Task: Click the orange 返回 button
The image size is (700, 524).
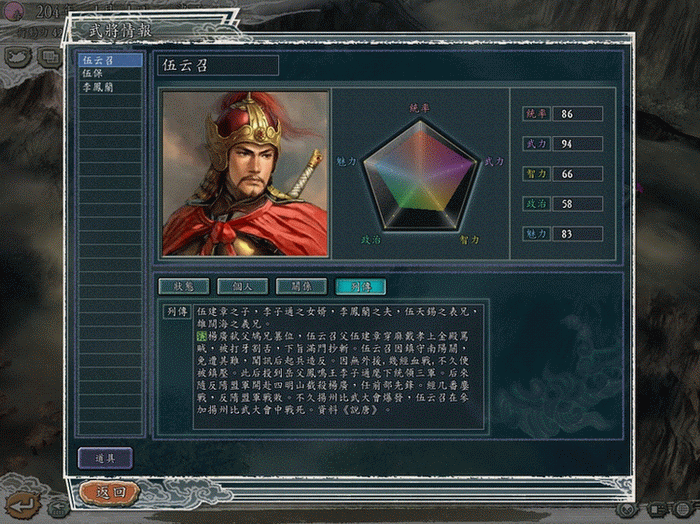Action: [110, 493]
